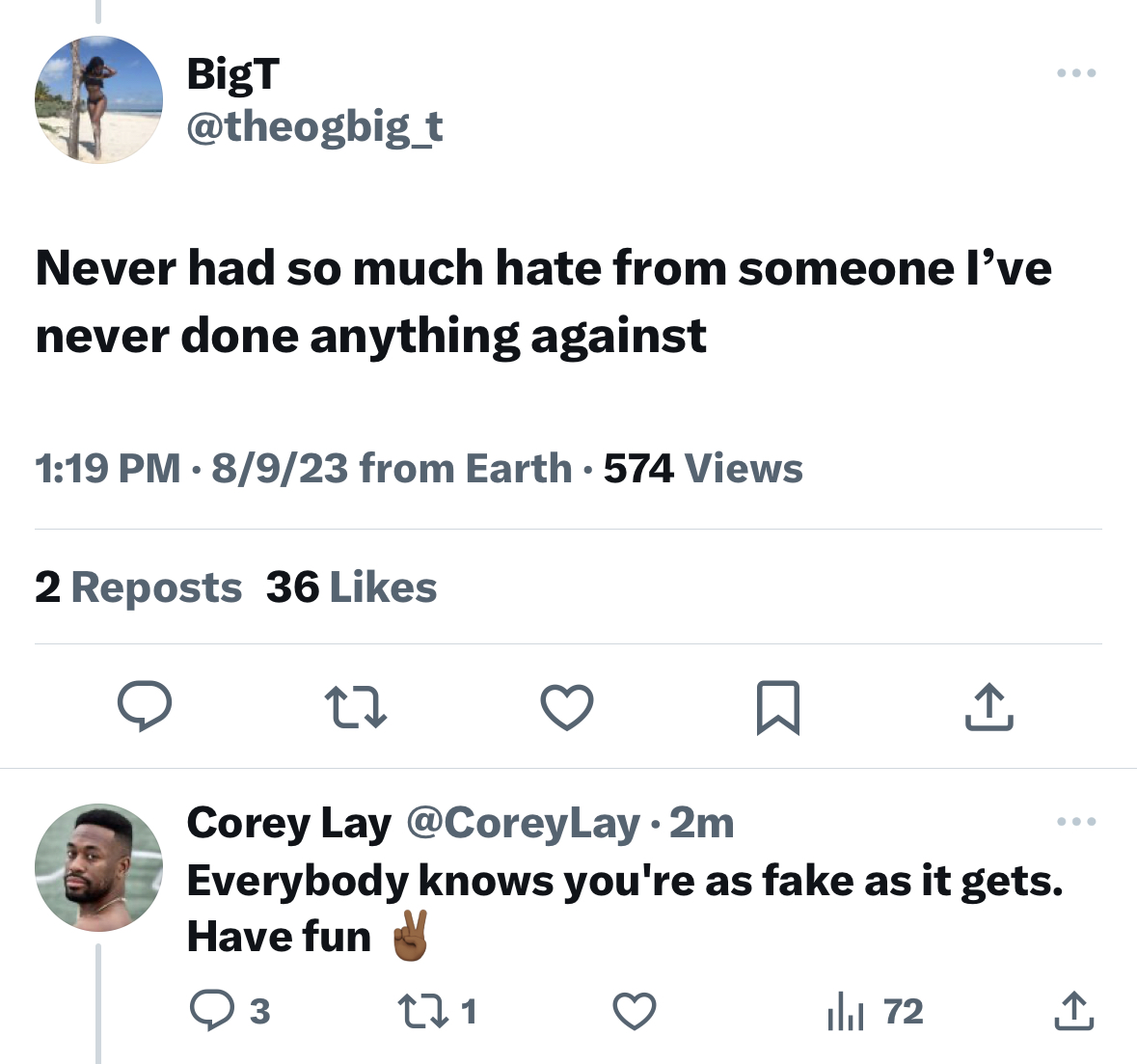Open more options for BigT's tweet
Screen dimensions: 1137x1064
pyautogui.click(x=1076, y=72)
